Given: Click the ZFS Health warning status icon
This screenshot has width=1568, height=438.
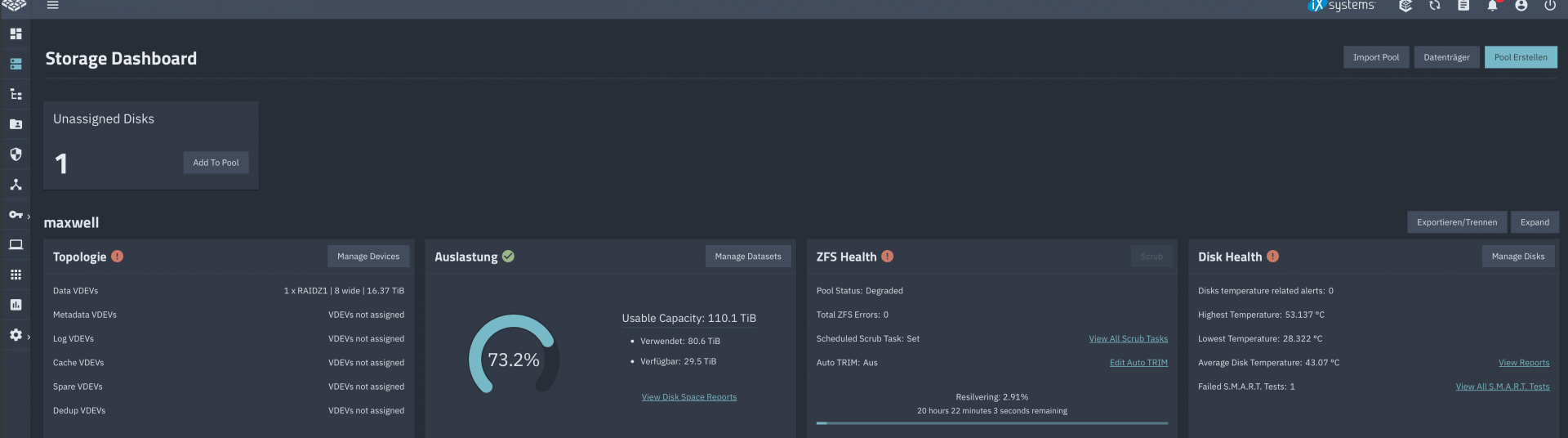Looking at the screenshot, I should [x=887, y=257].
